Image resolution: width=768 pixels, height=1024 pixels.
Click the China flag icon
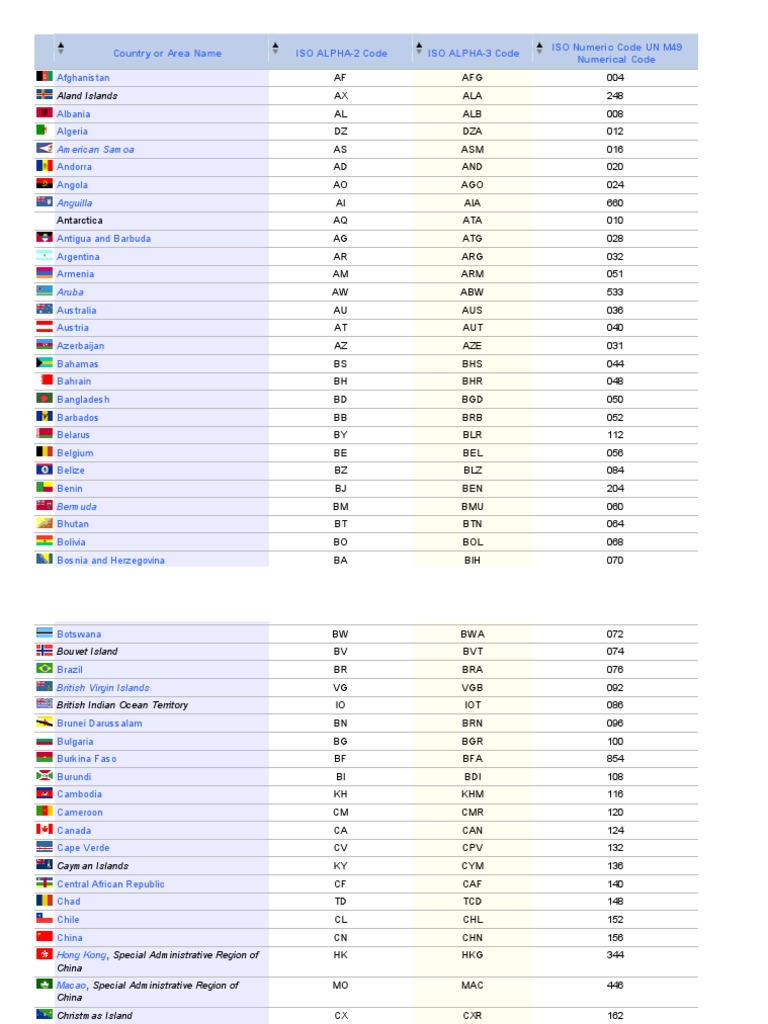44,937
